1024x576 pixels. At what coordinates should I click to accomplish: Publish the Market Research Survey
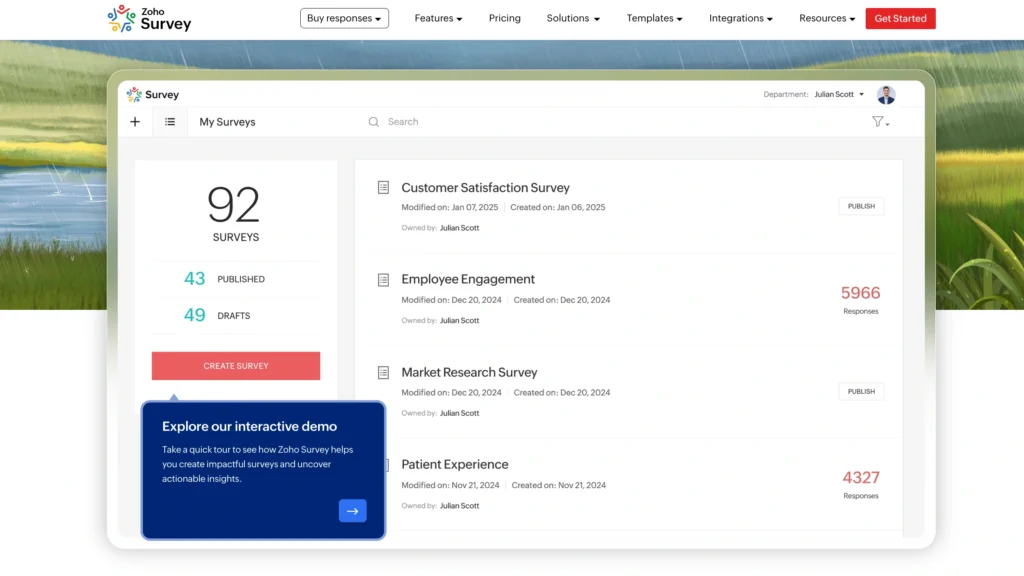tap(861, 392)
